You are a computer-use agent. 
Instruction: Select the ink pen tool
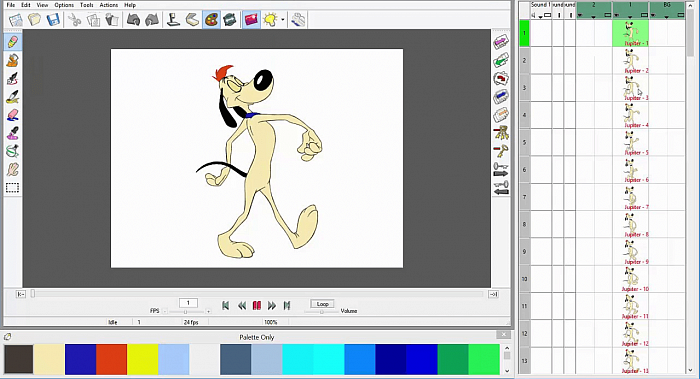[x=12, y=79]
